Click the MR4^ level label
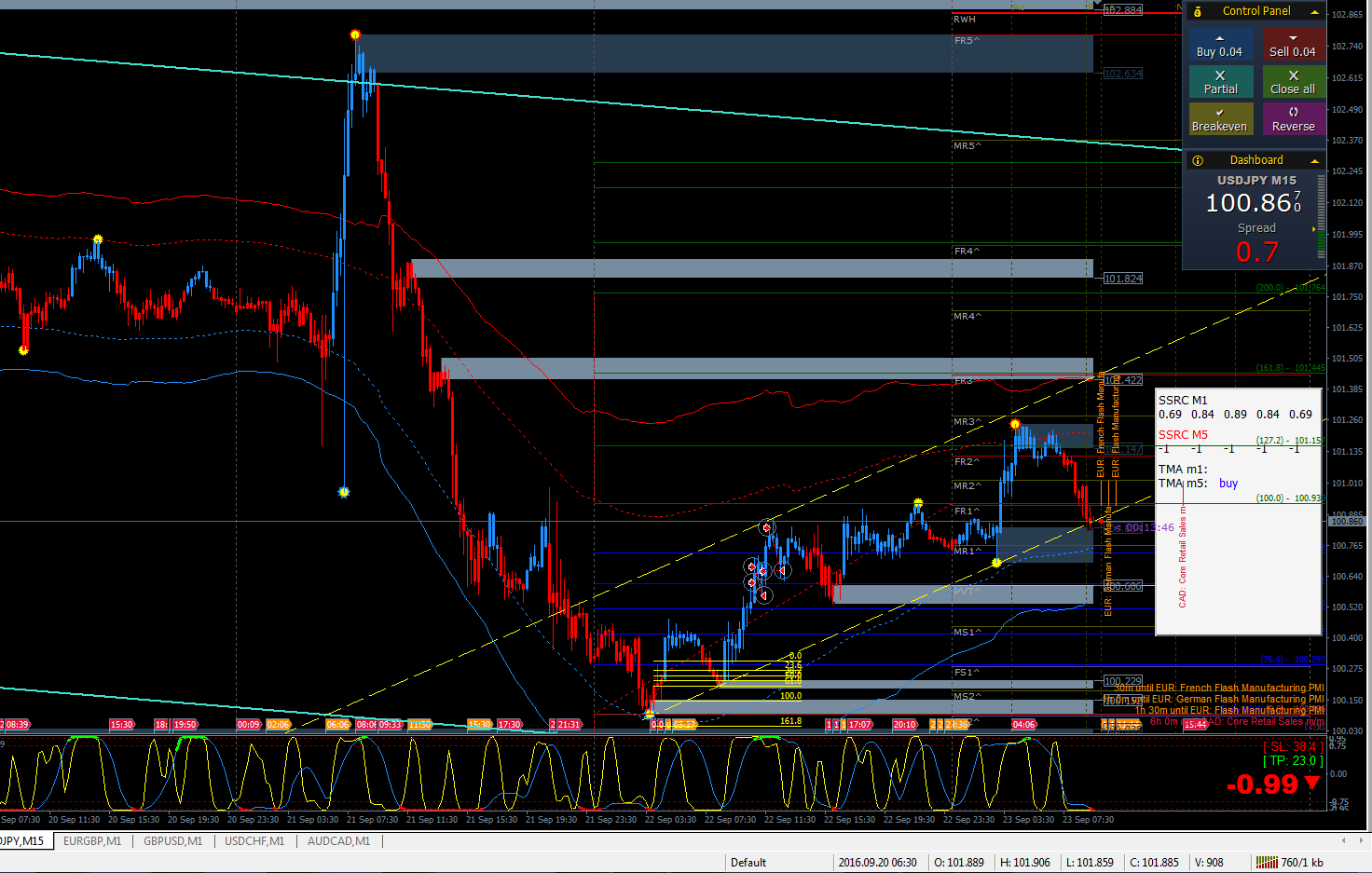Image resolution: width=1372 pixels, height=873 pixels. [967, 317]
